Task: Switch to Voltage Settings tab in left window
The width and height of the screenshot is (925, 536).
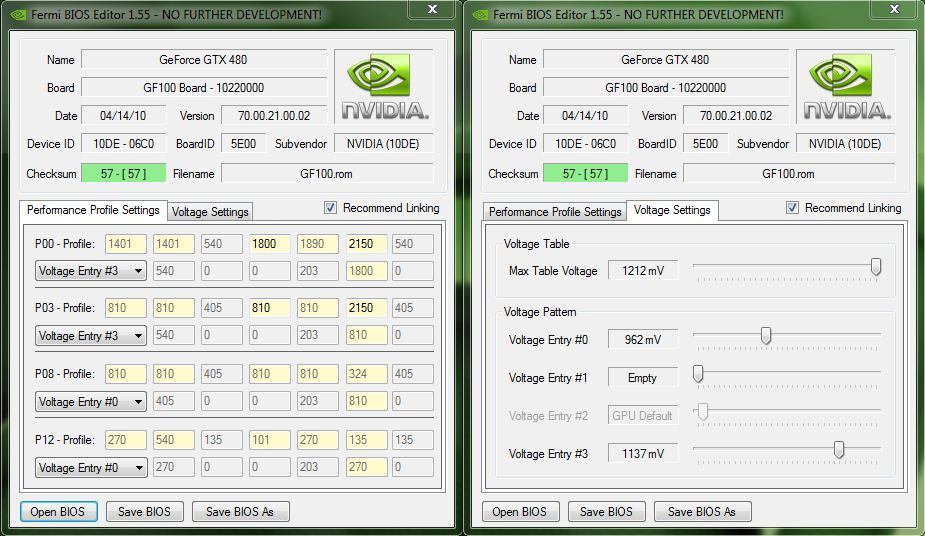Action: click(210, 212)
